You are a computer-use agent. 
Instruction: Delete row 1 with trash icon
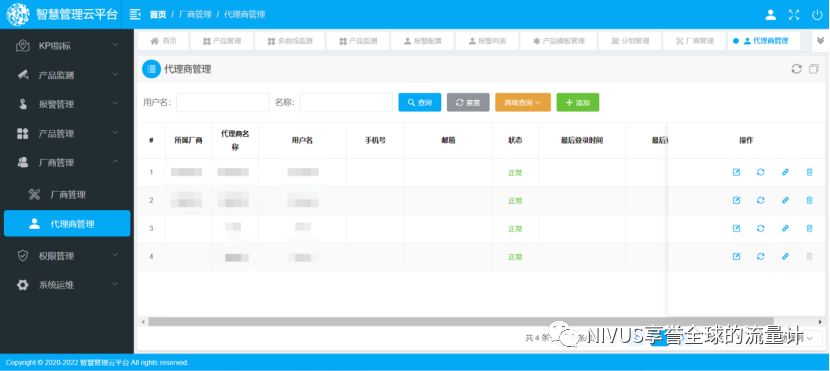[x=809, y=172]
